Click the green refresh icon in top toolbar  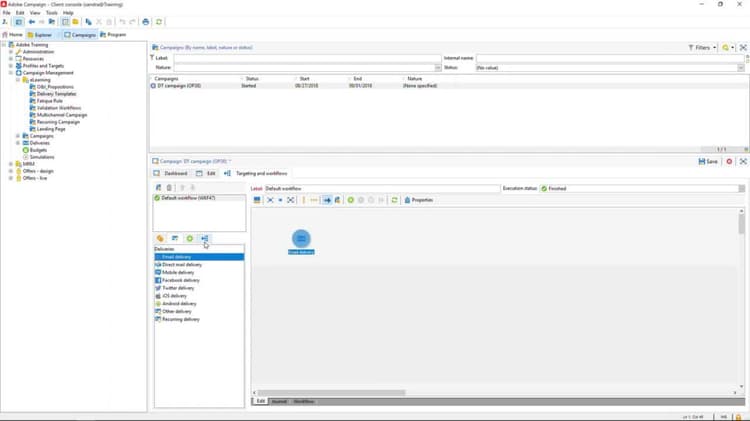pos(159,22)
